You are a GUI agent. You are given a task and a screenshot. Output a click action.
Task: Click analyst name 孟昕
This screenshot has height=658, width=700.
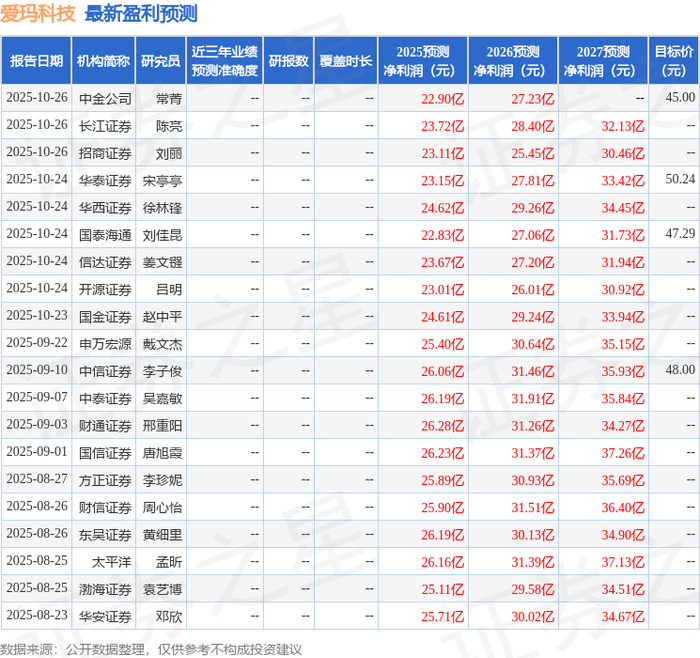[169, 562]
